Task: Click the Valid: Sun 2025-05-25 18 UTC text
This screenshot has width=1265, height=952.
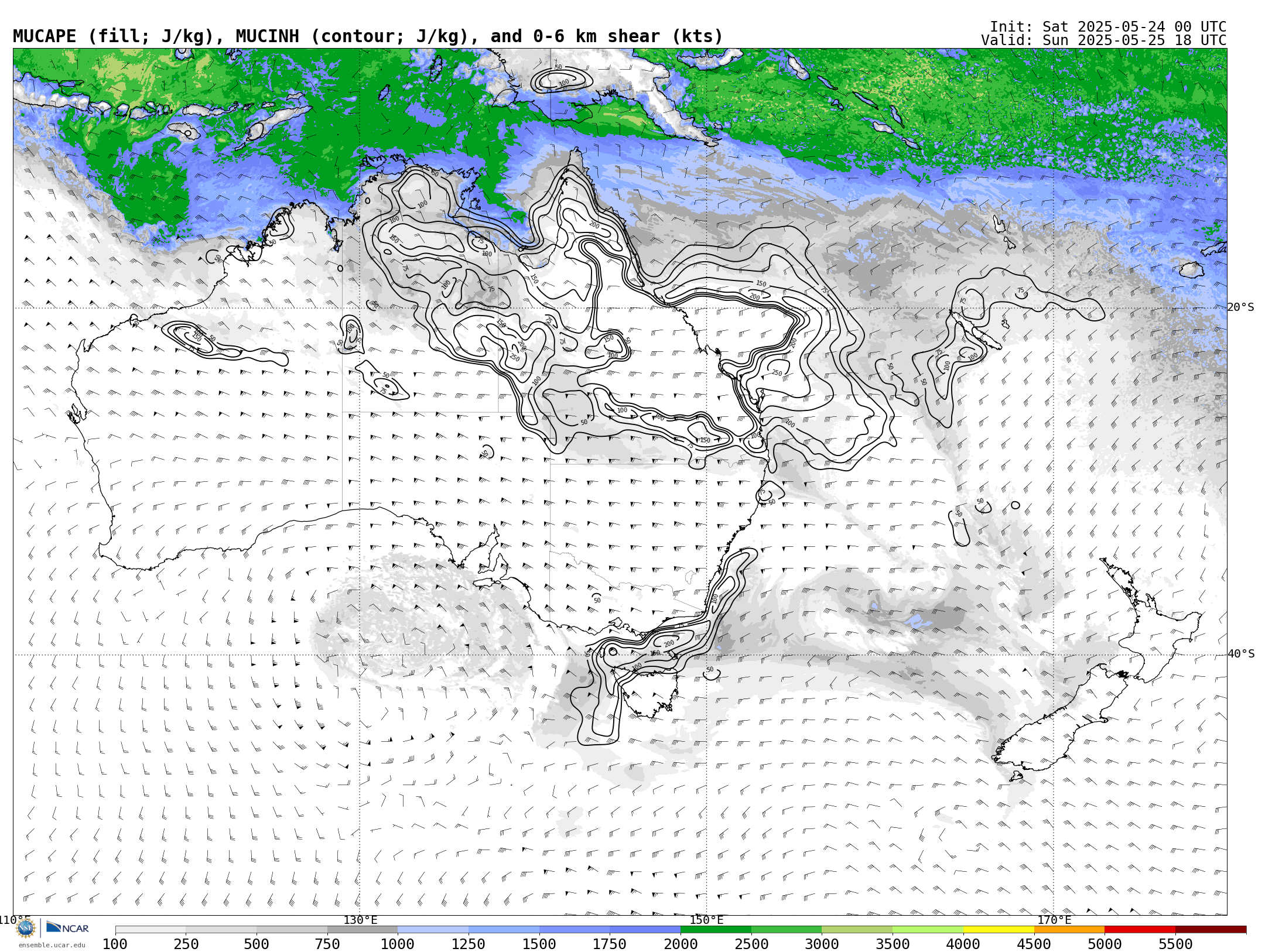Action: click(1104, 40)
